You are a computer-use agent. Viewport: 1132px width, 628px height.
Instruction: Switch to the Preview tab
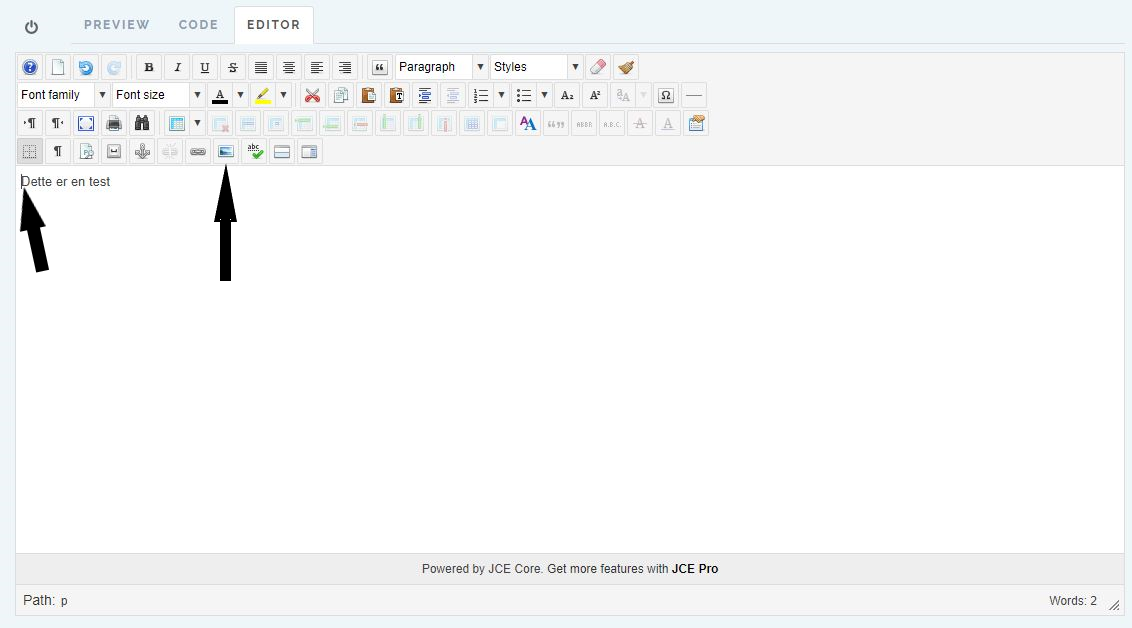click(116, 24)
